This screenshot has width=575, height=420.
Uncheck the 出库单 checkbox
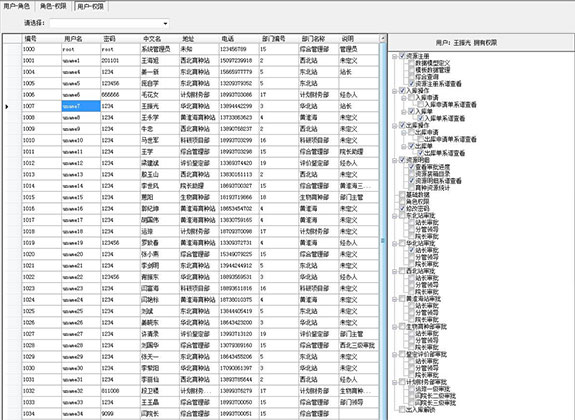click(411, 146)
